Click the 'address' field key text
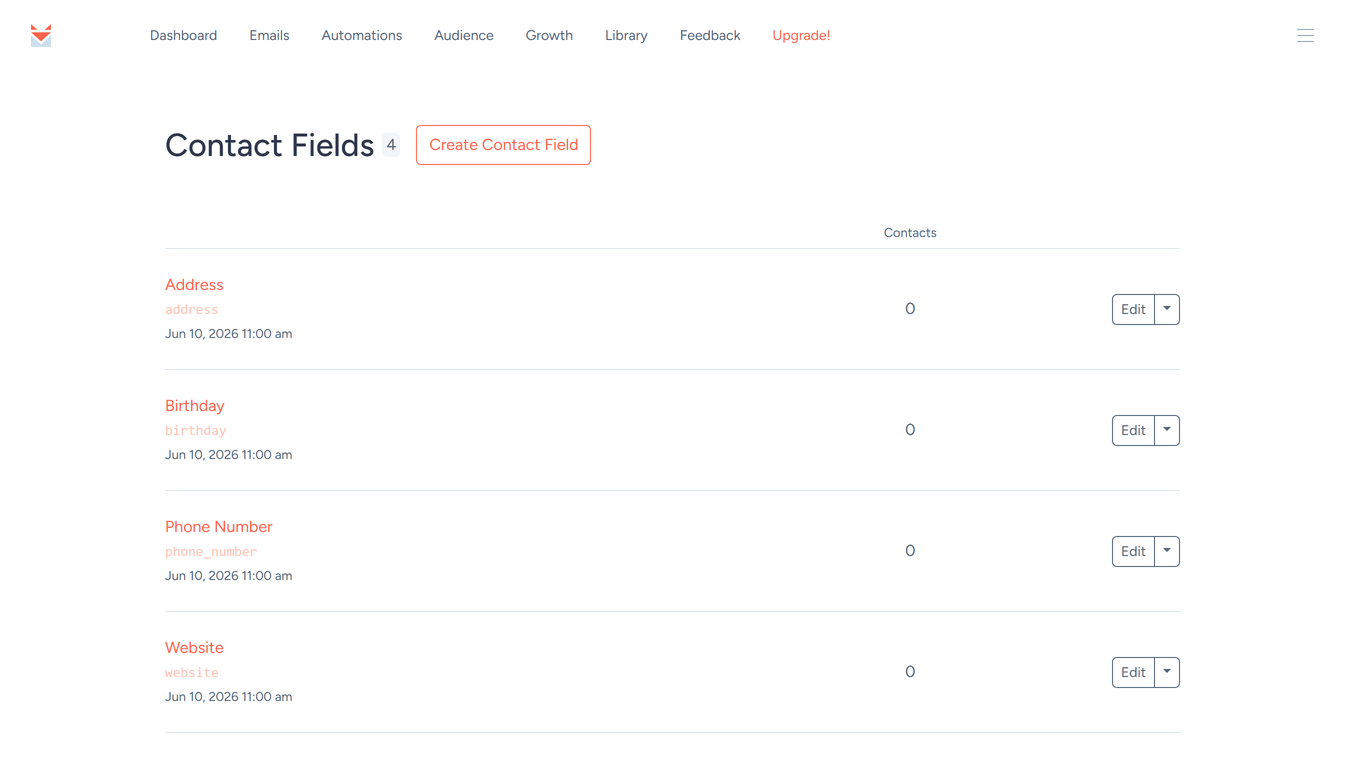 191,310
